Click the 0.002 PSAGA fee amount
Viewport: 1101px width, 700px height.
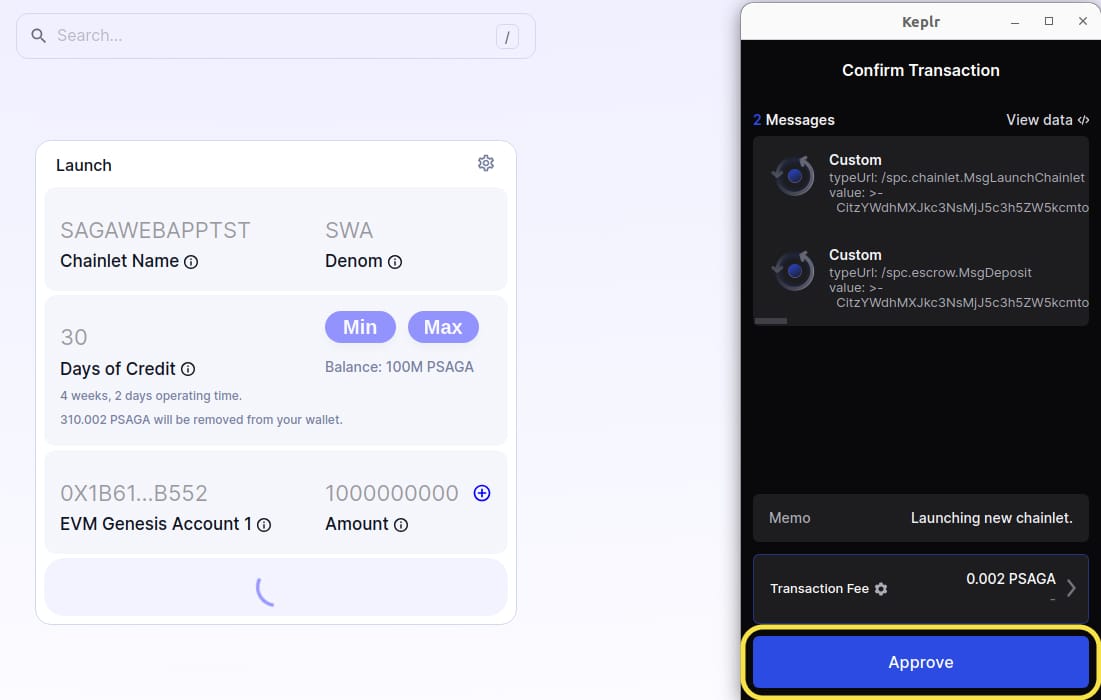click(x=1010, y=579)
